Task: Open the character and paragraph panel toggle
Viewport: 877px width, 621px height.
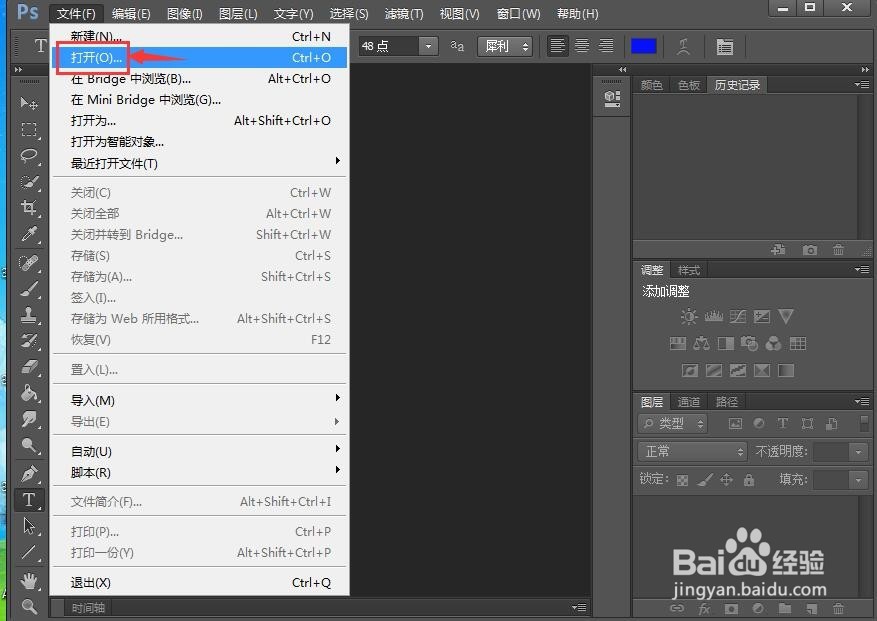Action: click(x=724, y=46)
